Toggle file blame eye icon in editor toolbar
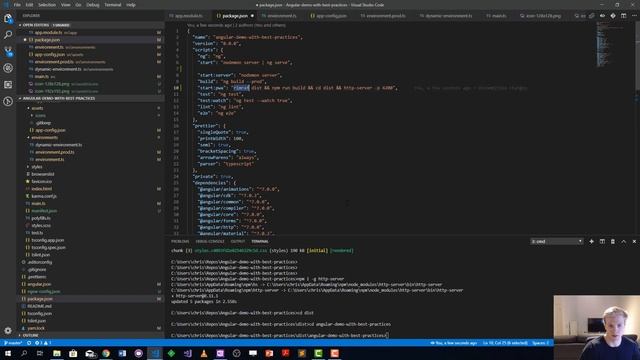The height and width of the screenshot is (360, 640). (602, 16)
